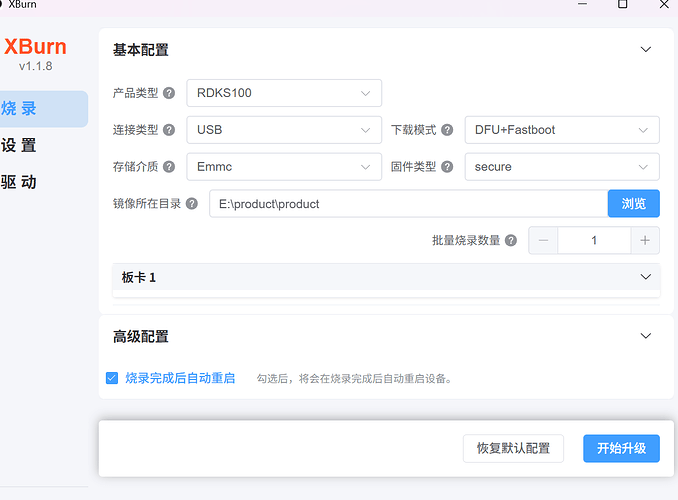Click help icon next to 下载模式
This screenshot has height=500, width=678.
click(x=447, y=130)
